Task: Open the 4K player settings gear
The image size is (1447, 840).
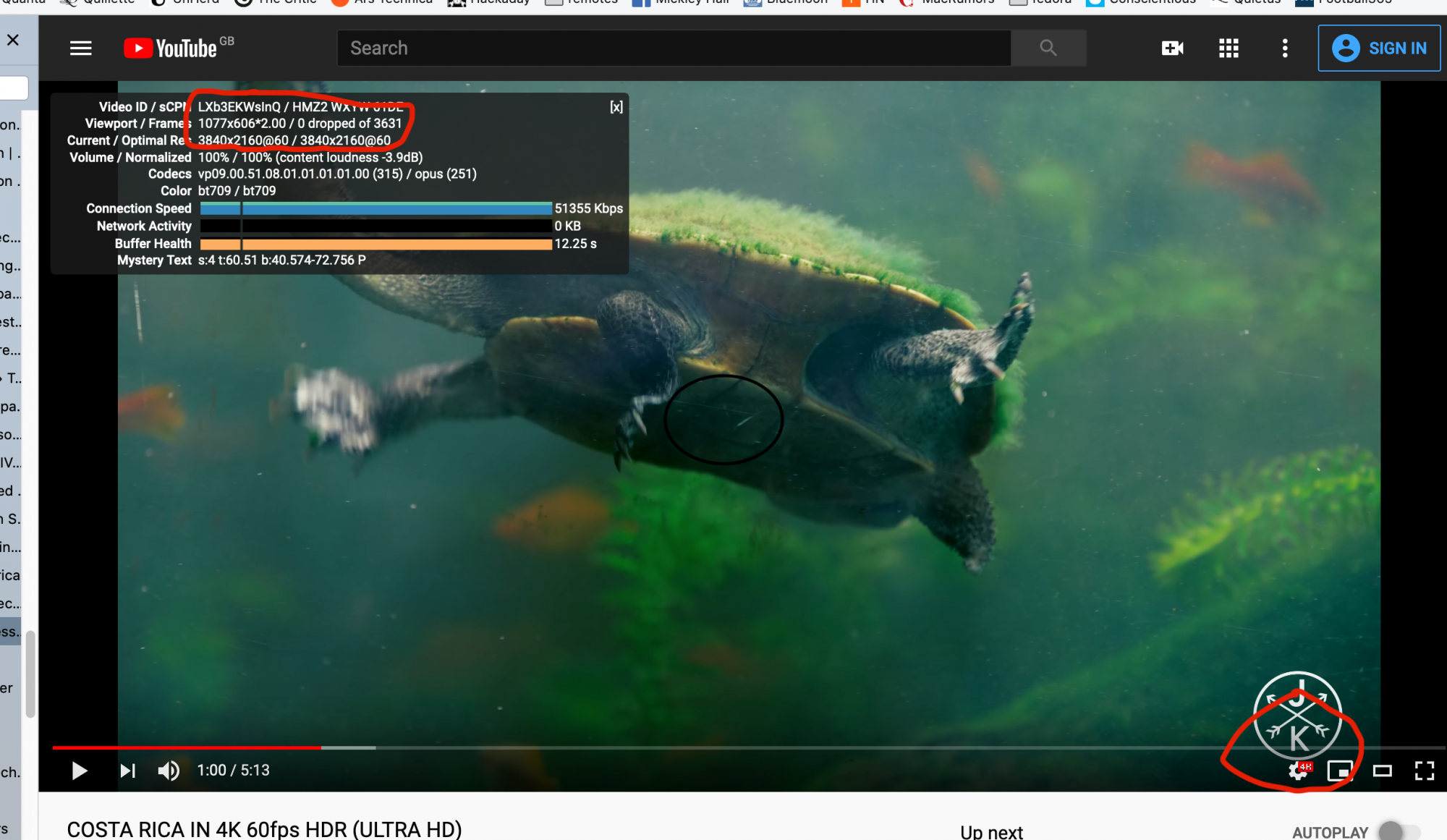Action: pos(1299,771)
